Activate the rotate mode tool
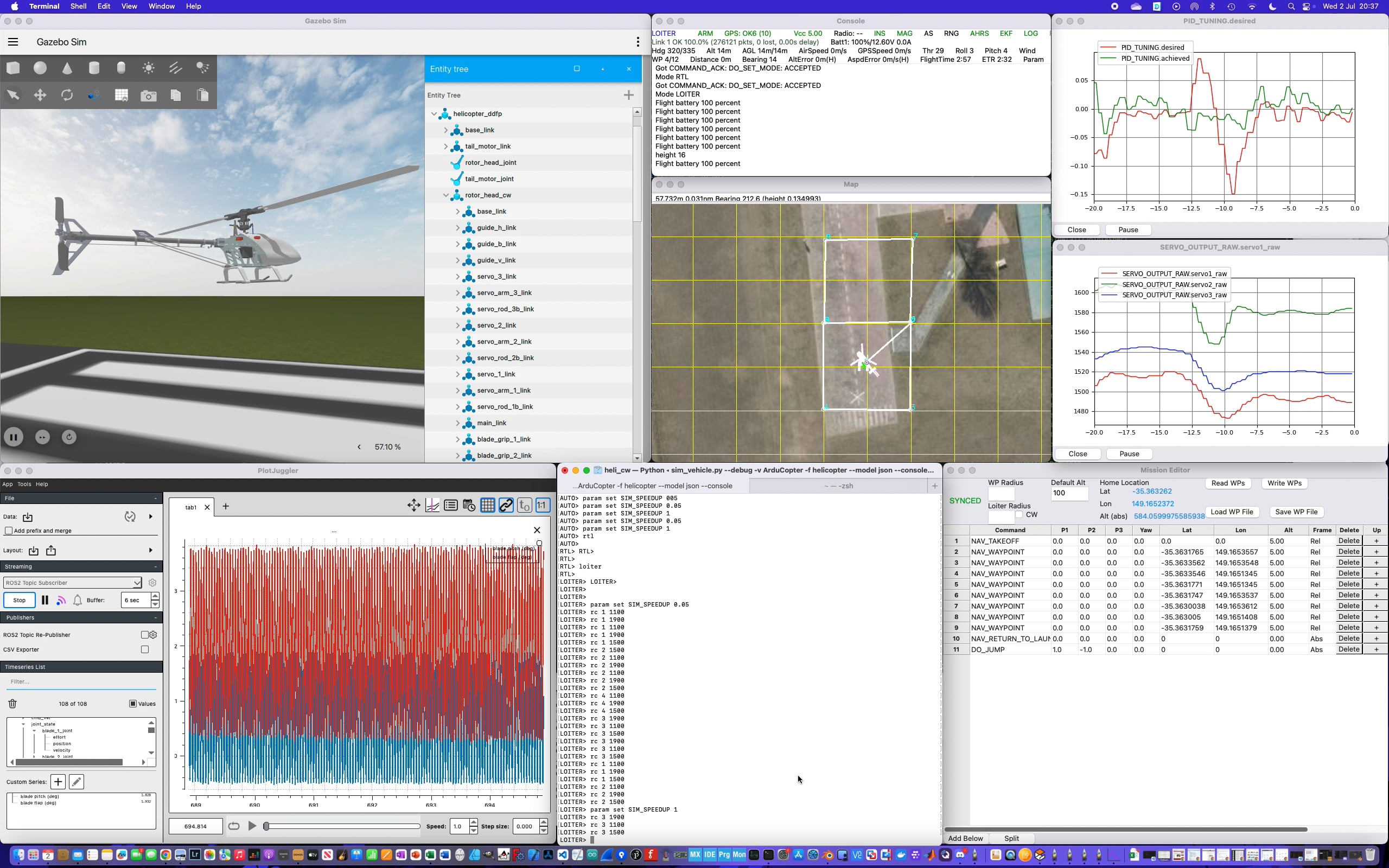Screen dimensions: 1389x868 [x=67, y=95]
